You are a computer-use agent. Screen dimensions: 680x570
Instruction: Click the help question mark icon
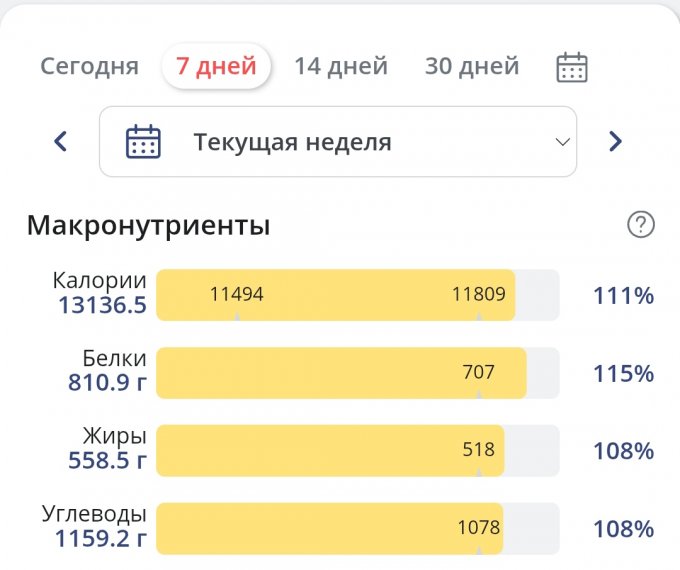pos(640,225)
